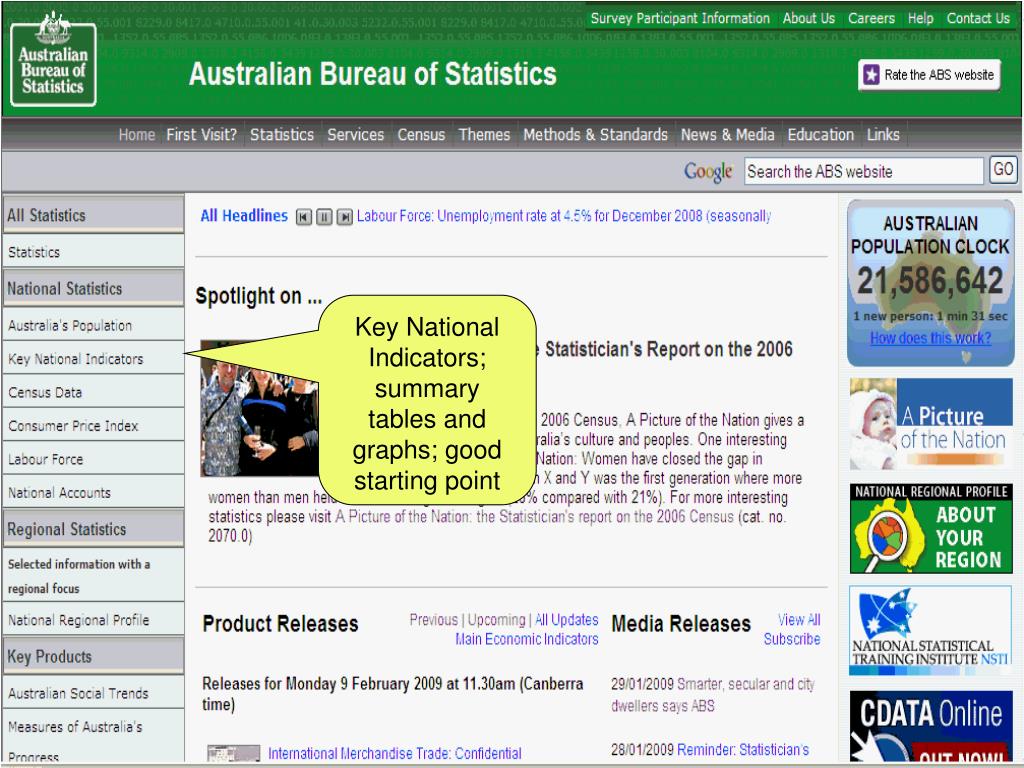Open National Accounts sidebar link
Viewport: 1024px width, 768px height.
click(93, 492)
